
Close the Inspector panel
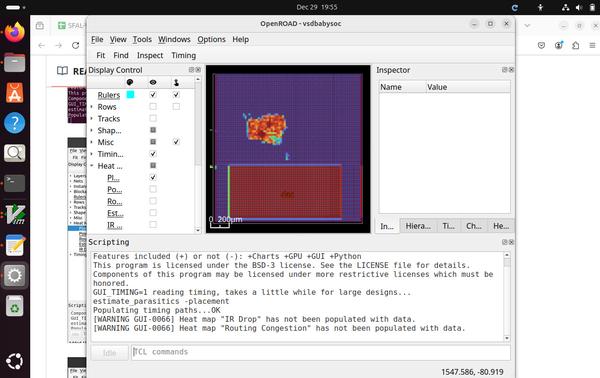click(x=511, y=70)
